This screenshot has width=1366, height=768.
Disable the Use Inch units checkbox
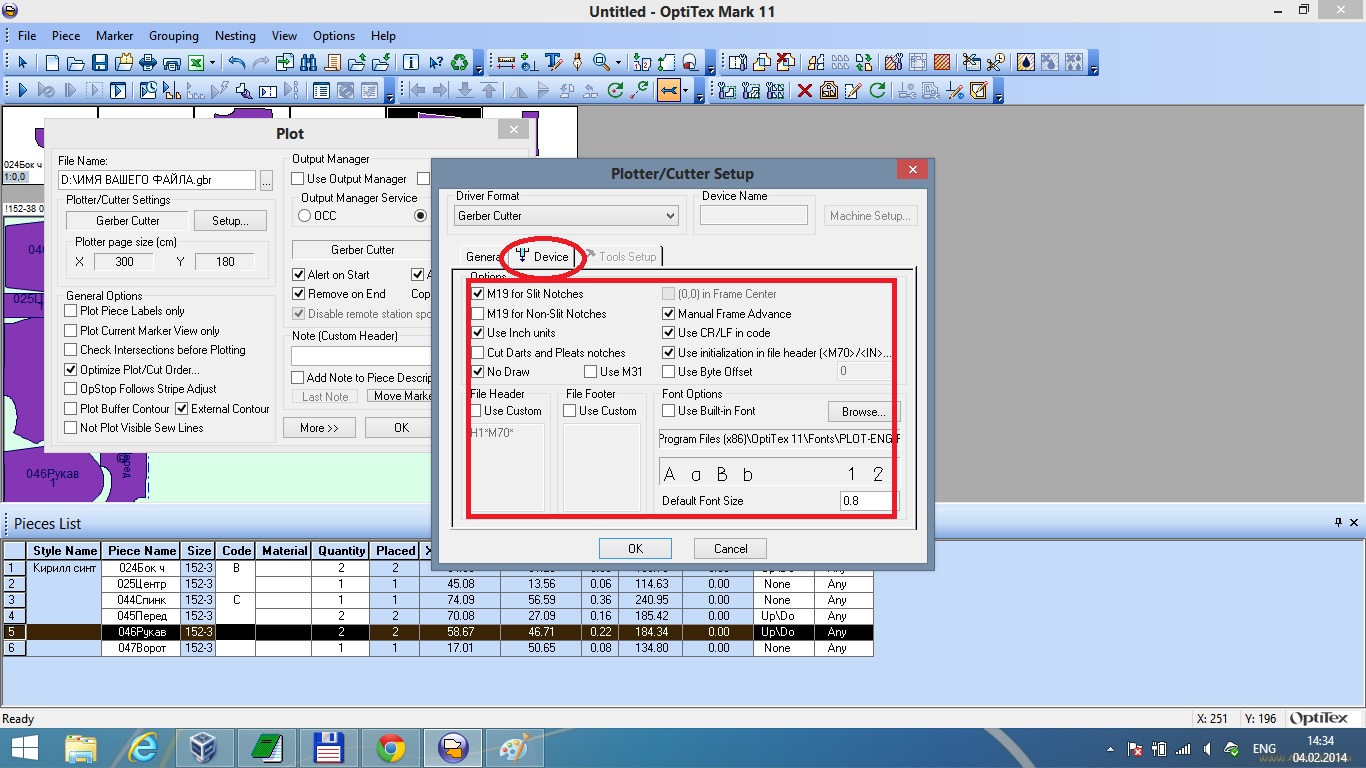tap(477, 333)
